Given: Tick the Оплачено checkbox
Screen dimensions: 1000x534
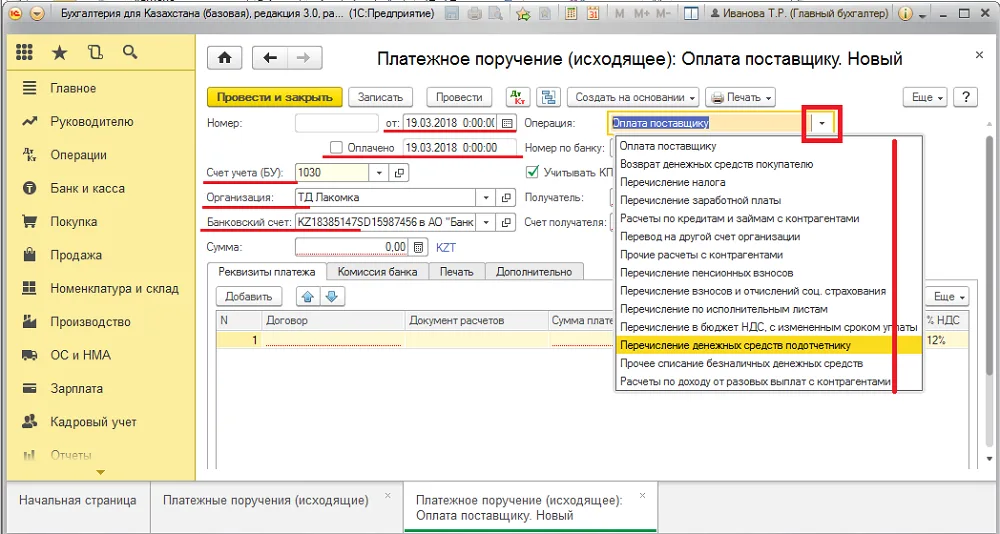Looking at the screenshot, I should pyautogui.click(x=335, y=147).
